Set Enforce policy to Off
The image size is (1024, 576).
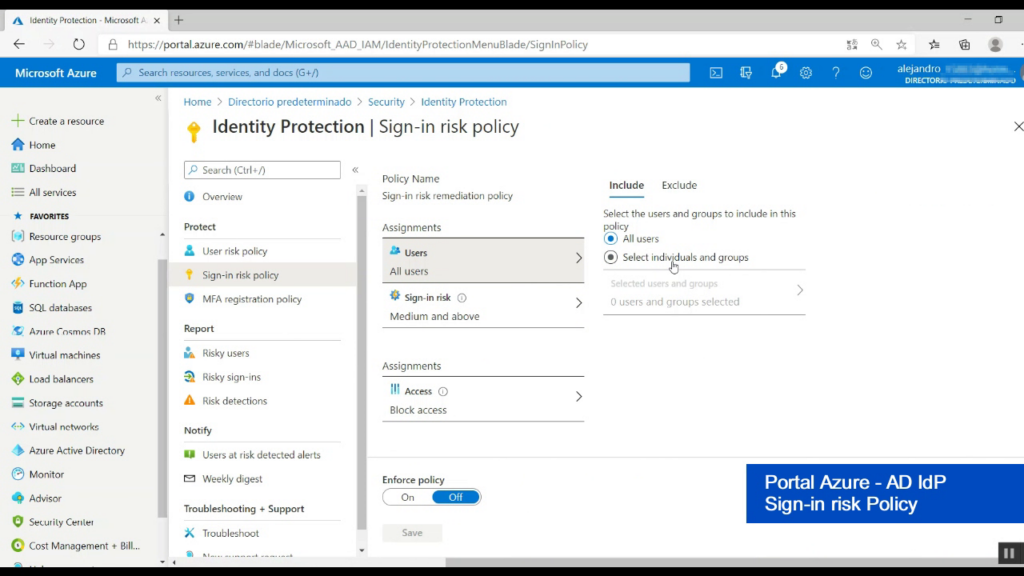456,498
